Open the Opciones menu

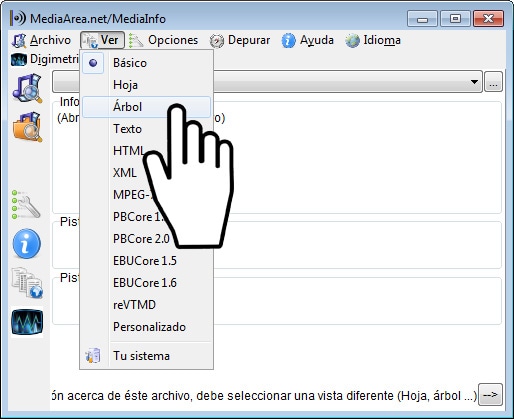click(164, 40)
